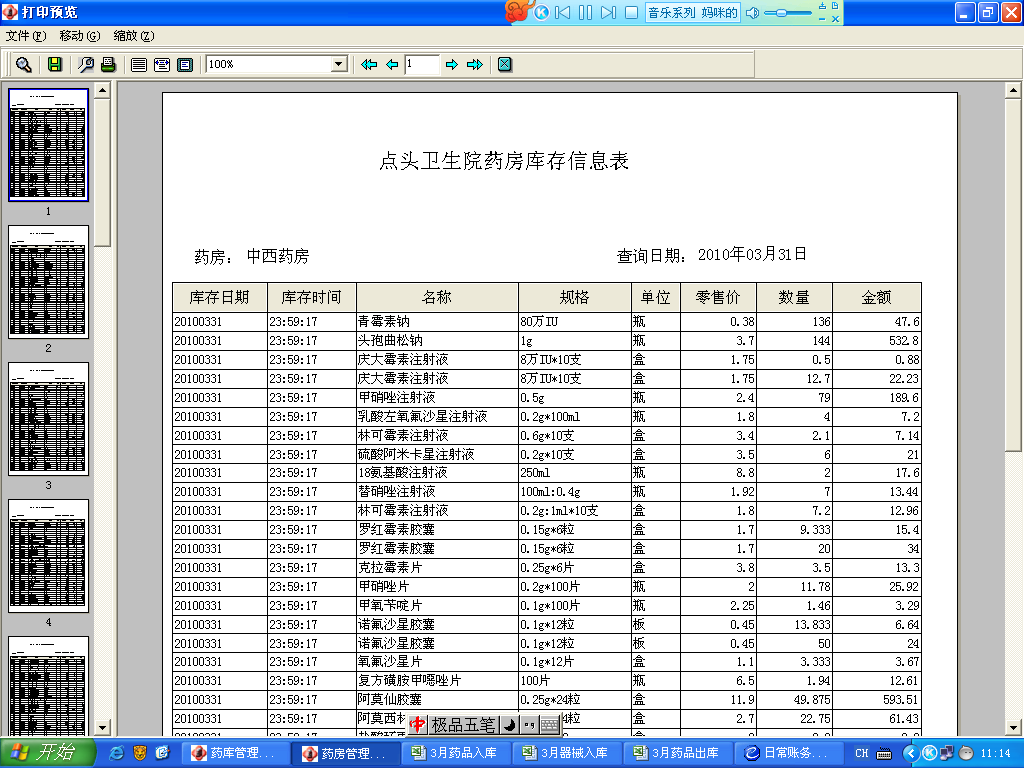This screenshot has width=1024, height=768.
Task: Click the music player volume slider
Action: [788, 12]
